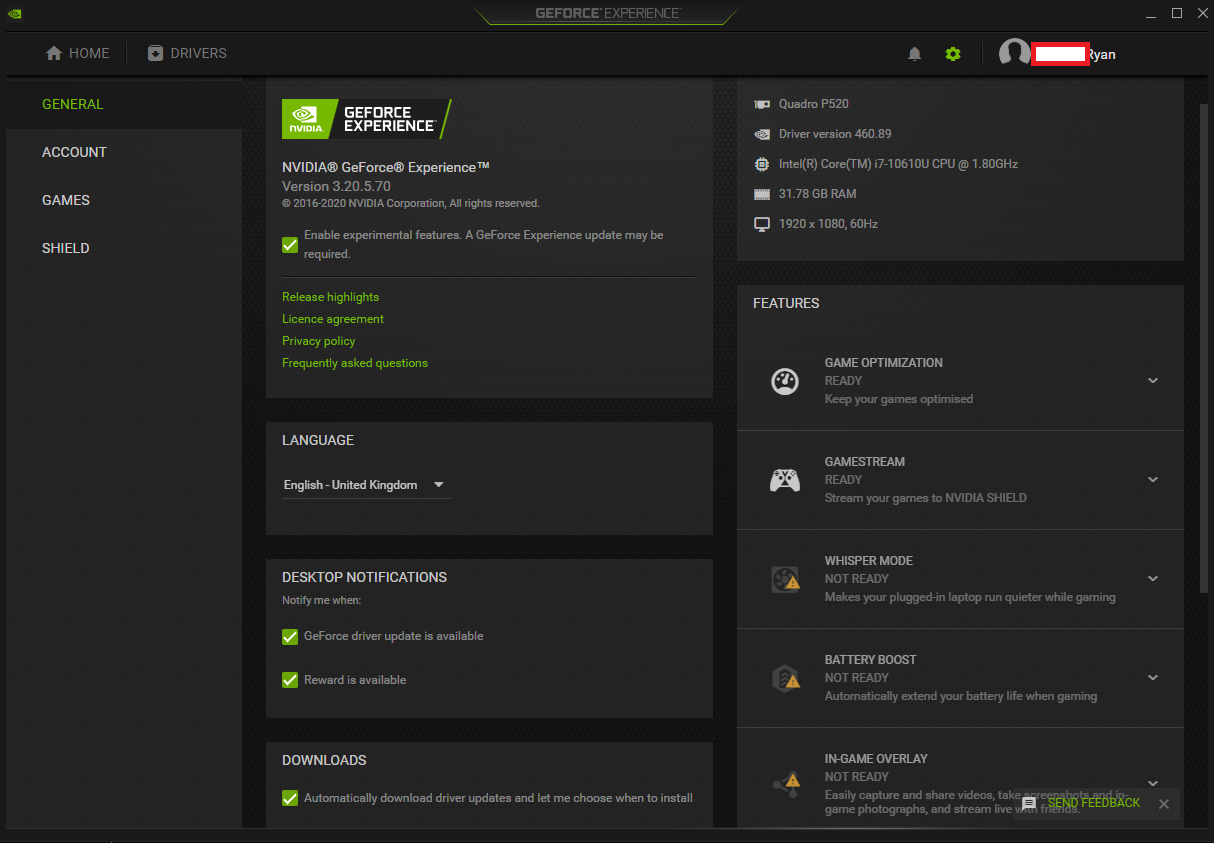Viewport: 1214px width, 843px height.
Task: Click the green settings gear icon
Action: [x=953, y=54]
